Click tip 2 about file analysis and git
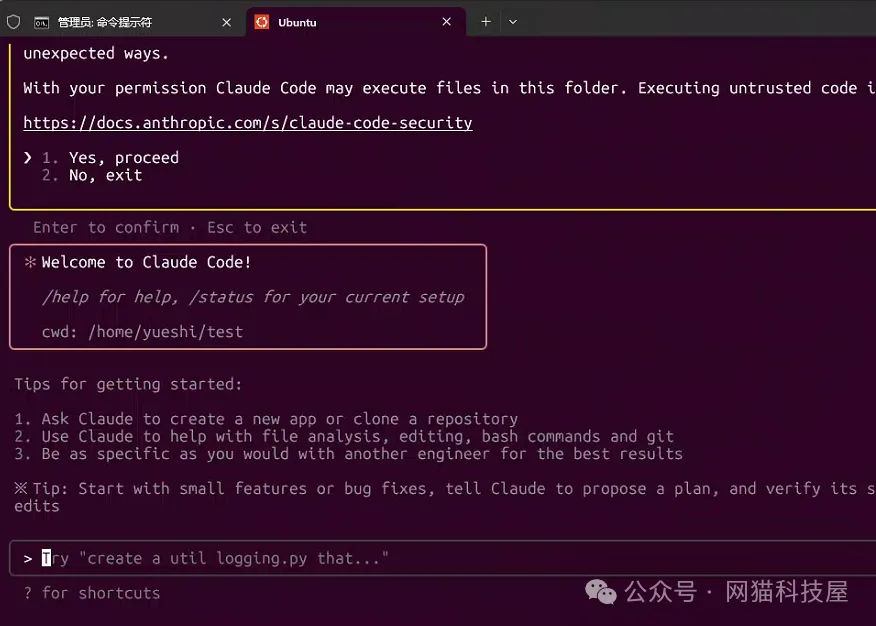 tap(344, 436)
